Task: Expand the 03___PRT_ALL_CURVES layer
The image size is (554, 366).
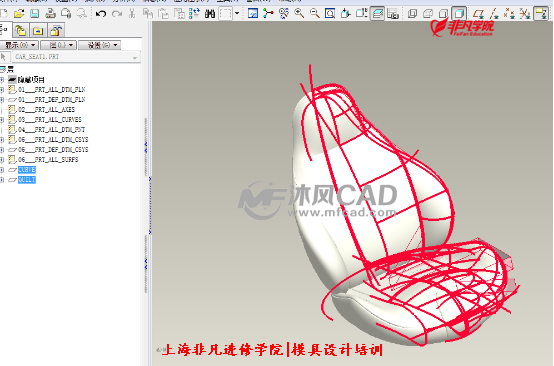Action: pyautogui.click(x=2, y=120)
